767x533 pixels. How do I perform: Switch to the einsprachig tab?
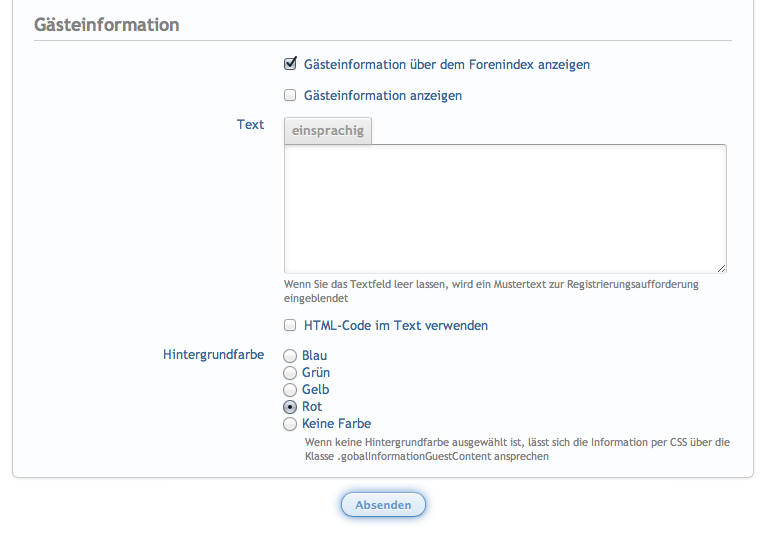click(x=328, y=131)
